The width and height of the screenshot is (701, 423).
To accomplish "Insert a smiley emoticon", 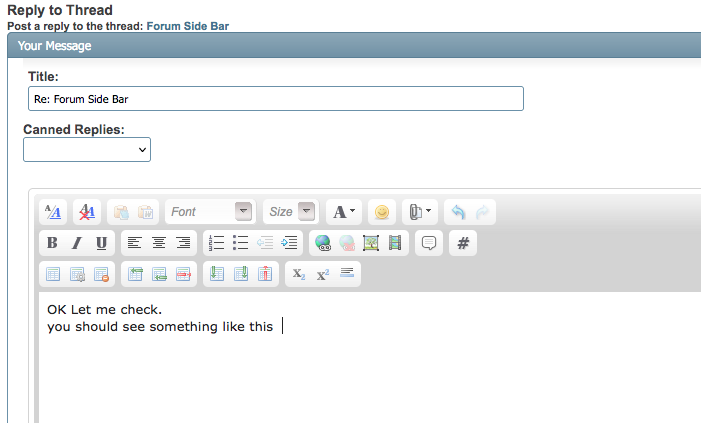I will tap(381, 212).
